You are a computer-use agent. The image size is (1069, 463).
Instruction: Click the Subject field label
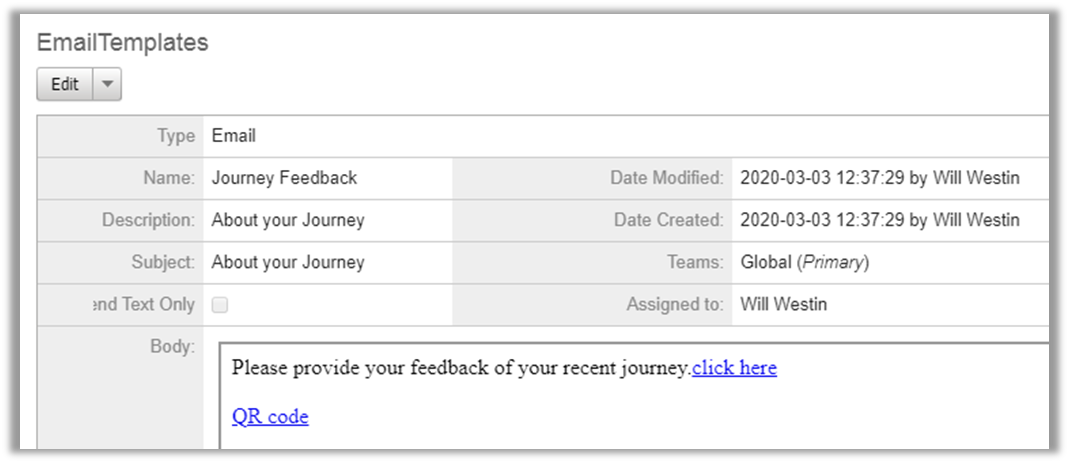point(163,263)
